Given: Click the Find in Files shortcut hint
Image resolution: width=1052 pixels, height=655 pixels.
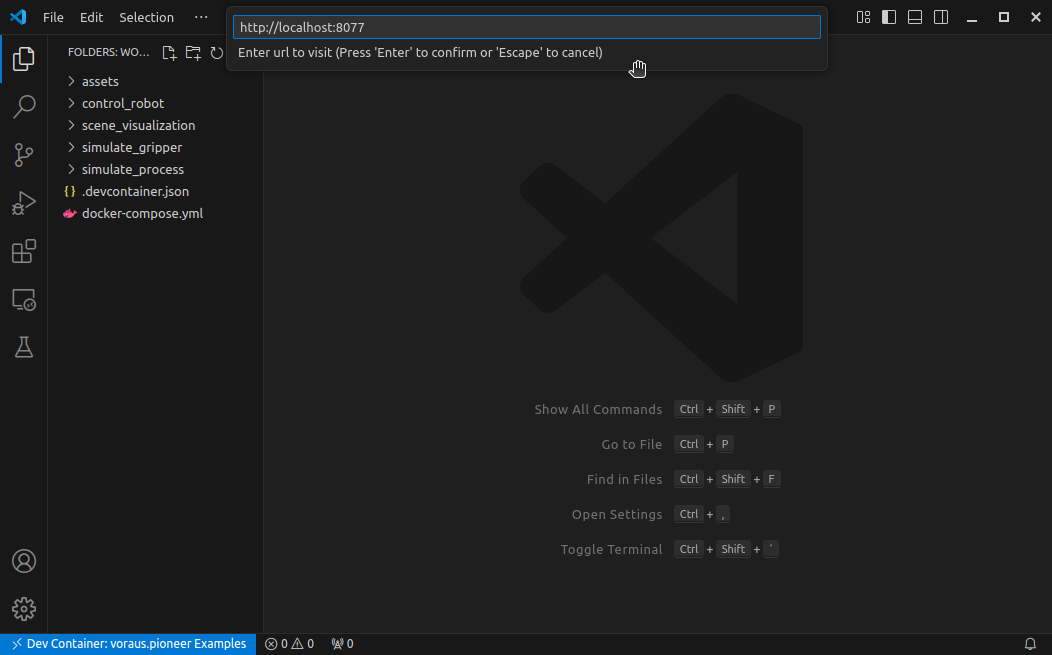Looking at the screenshot, I should [684, 479].
